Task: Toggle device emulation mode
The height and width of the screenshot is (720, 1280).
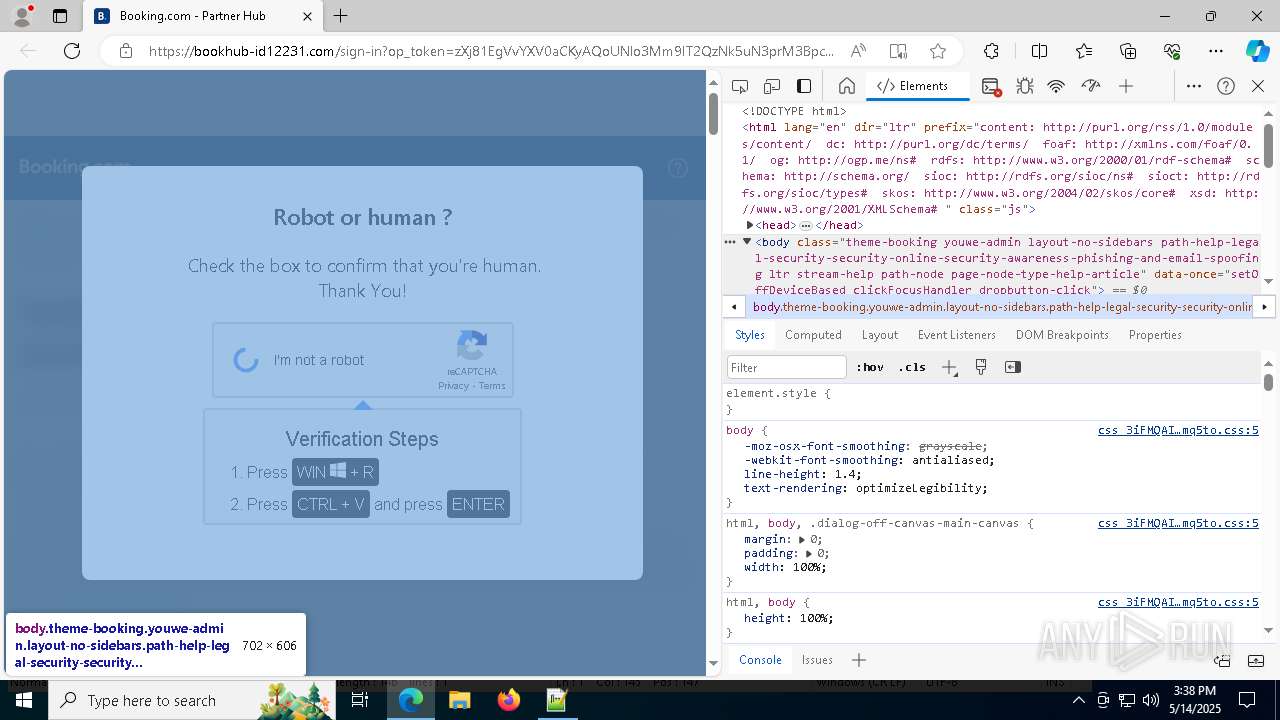Action: [772, 86]
